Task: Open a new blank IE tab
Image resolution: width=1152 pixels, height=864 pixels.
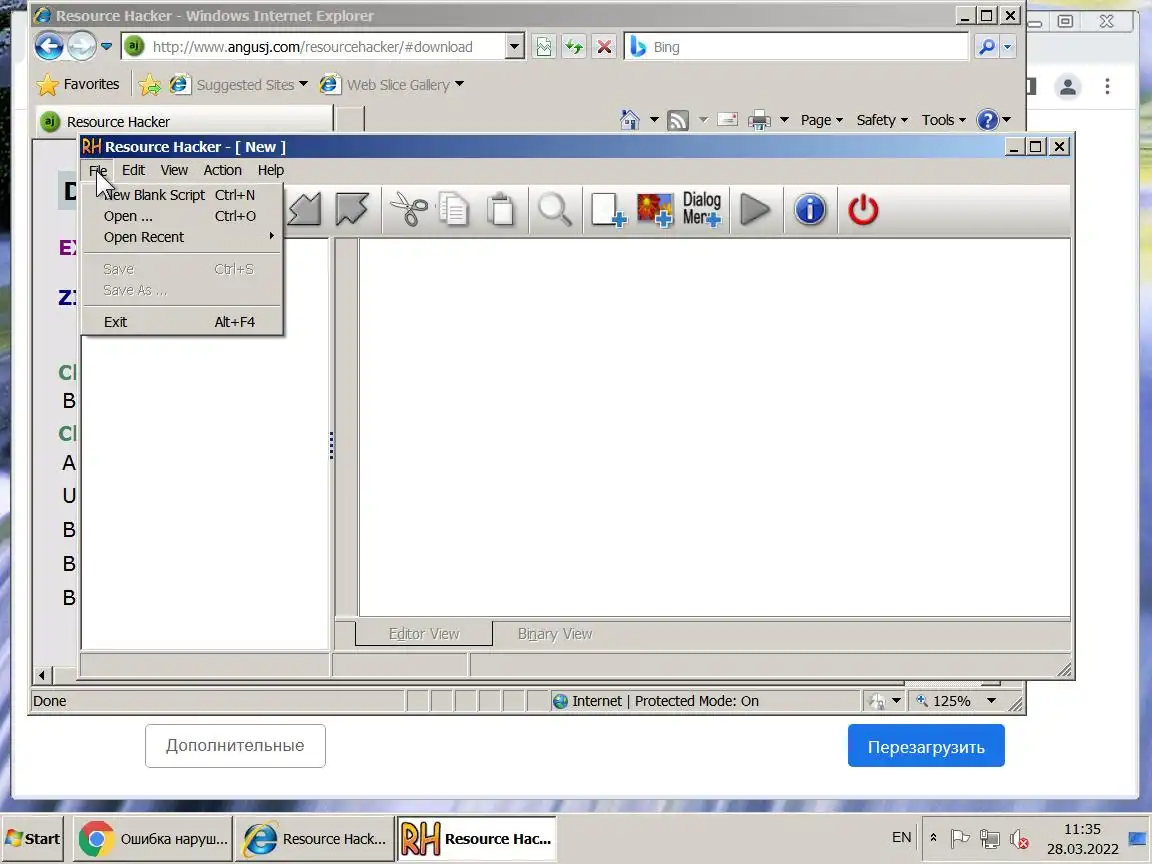Action: (350, 120)
